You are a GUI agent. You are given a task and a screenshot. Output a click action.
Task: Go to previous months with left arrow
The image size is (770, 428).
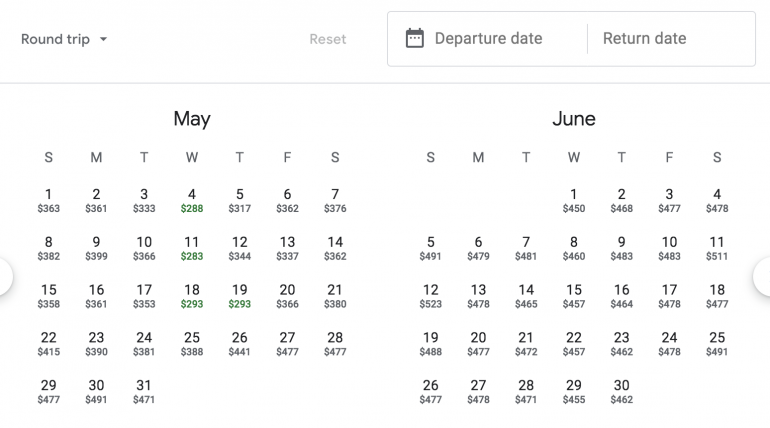4,277
